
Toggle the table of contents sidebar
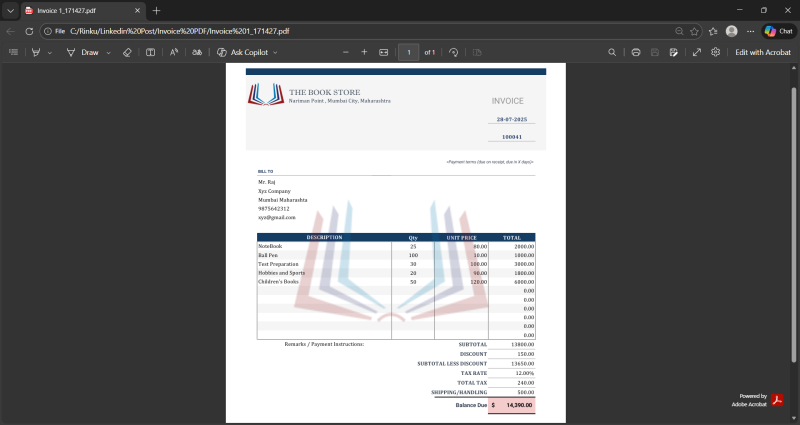coord(13,52)
